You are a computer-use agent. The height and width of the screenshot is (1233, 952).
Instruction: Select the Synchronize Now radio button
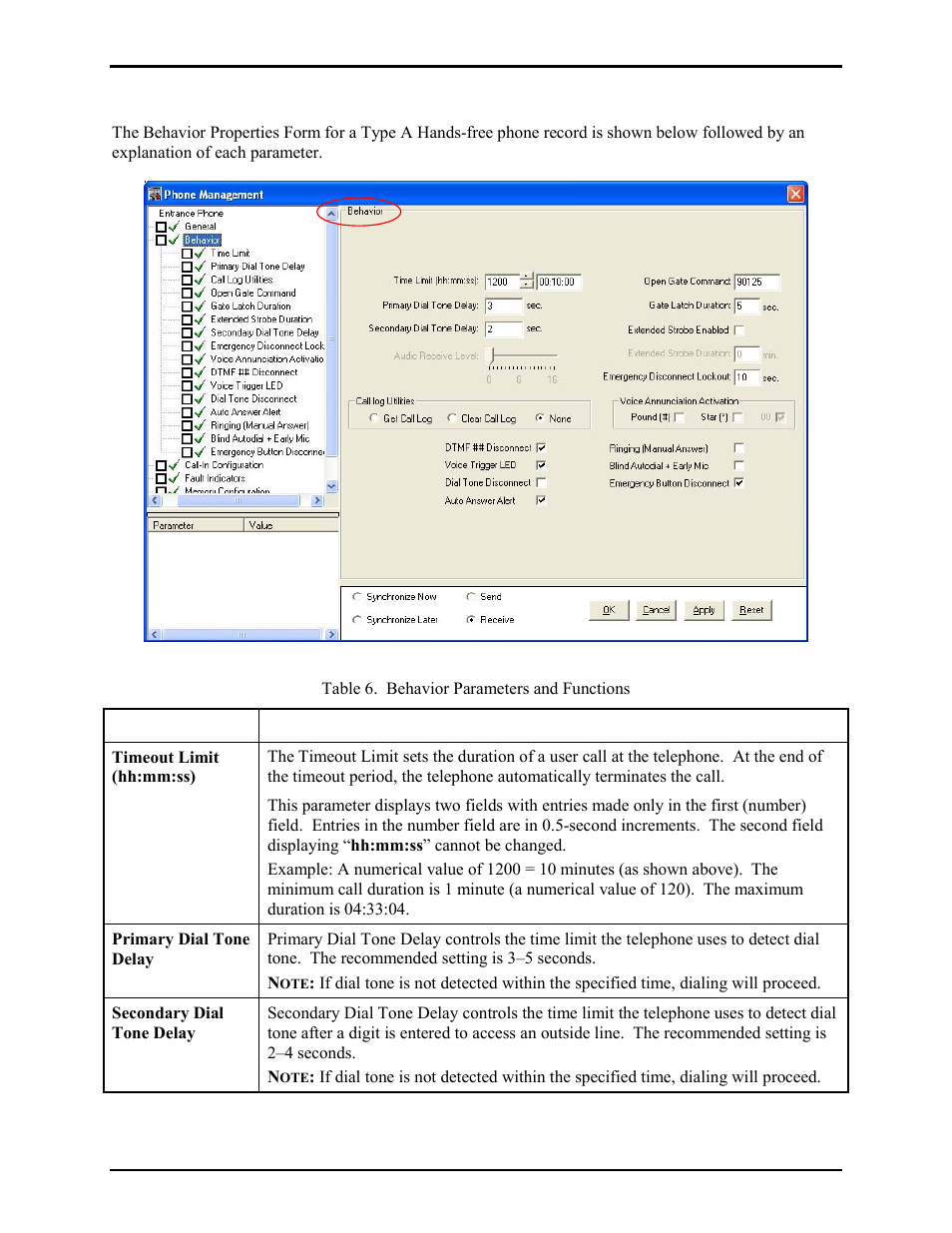[357, 597]
